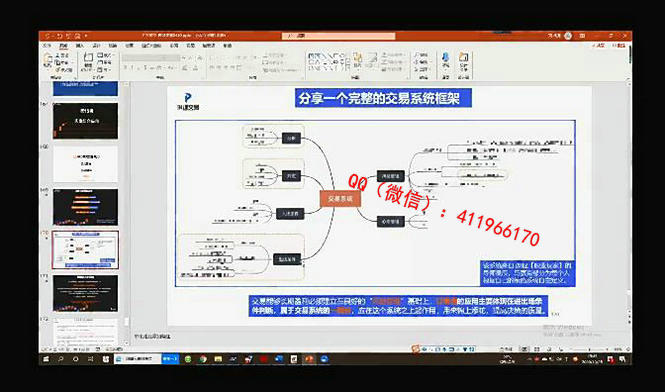The width and height of the screenshot is (665, 392).
Task: Click the taskbar search magnifier icon
Action: coord(61,359)
